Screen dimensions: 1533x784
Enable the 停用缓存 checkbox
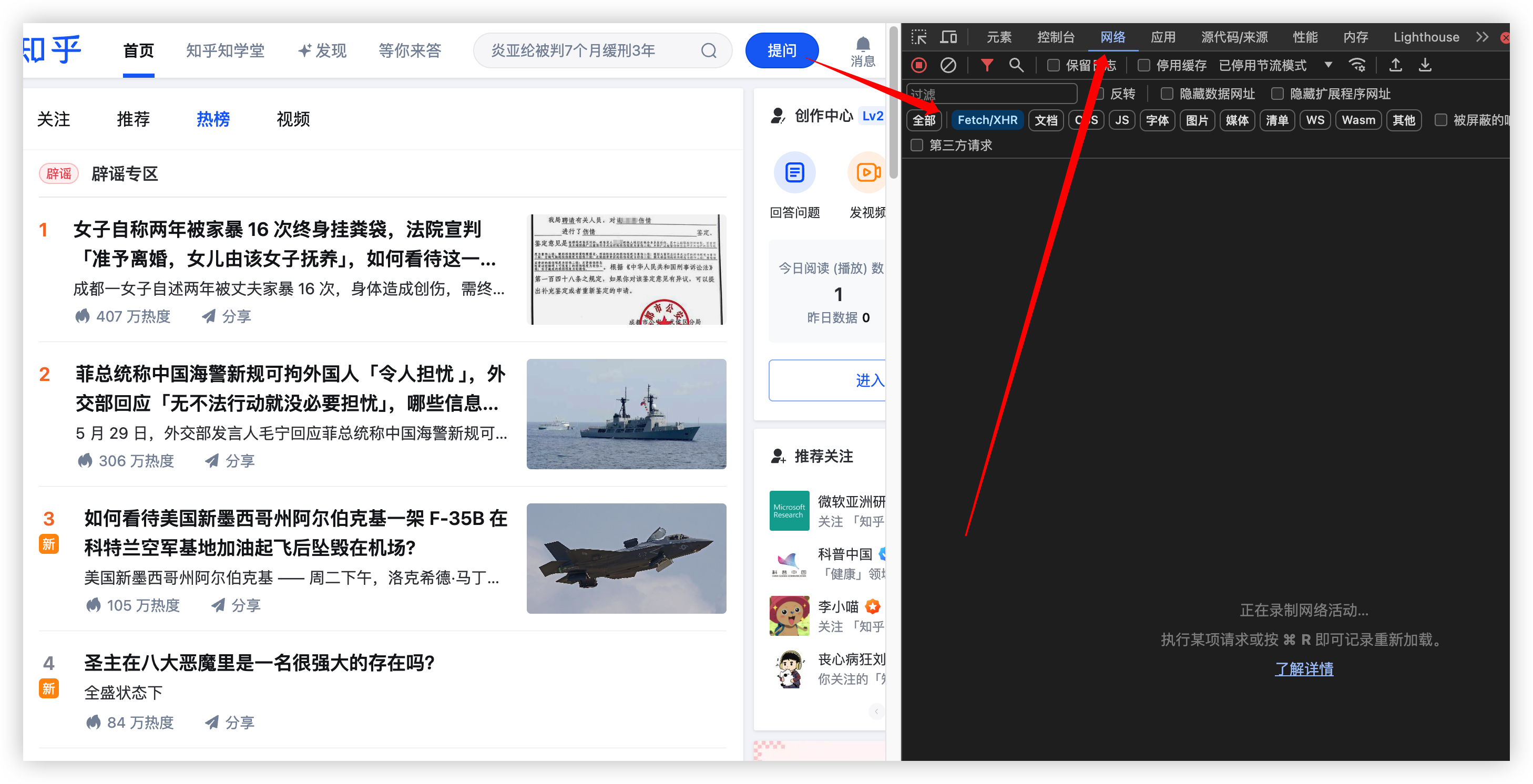click(x=1144, y=65)
